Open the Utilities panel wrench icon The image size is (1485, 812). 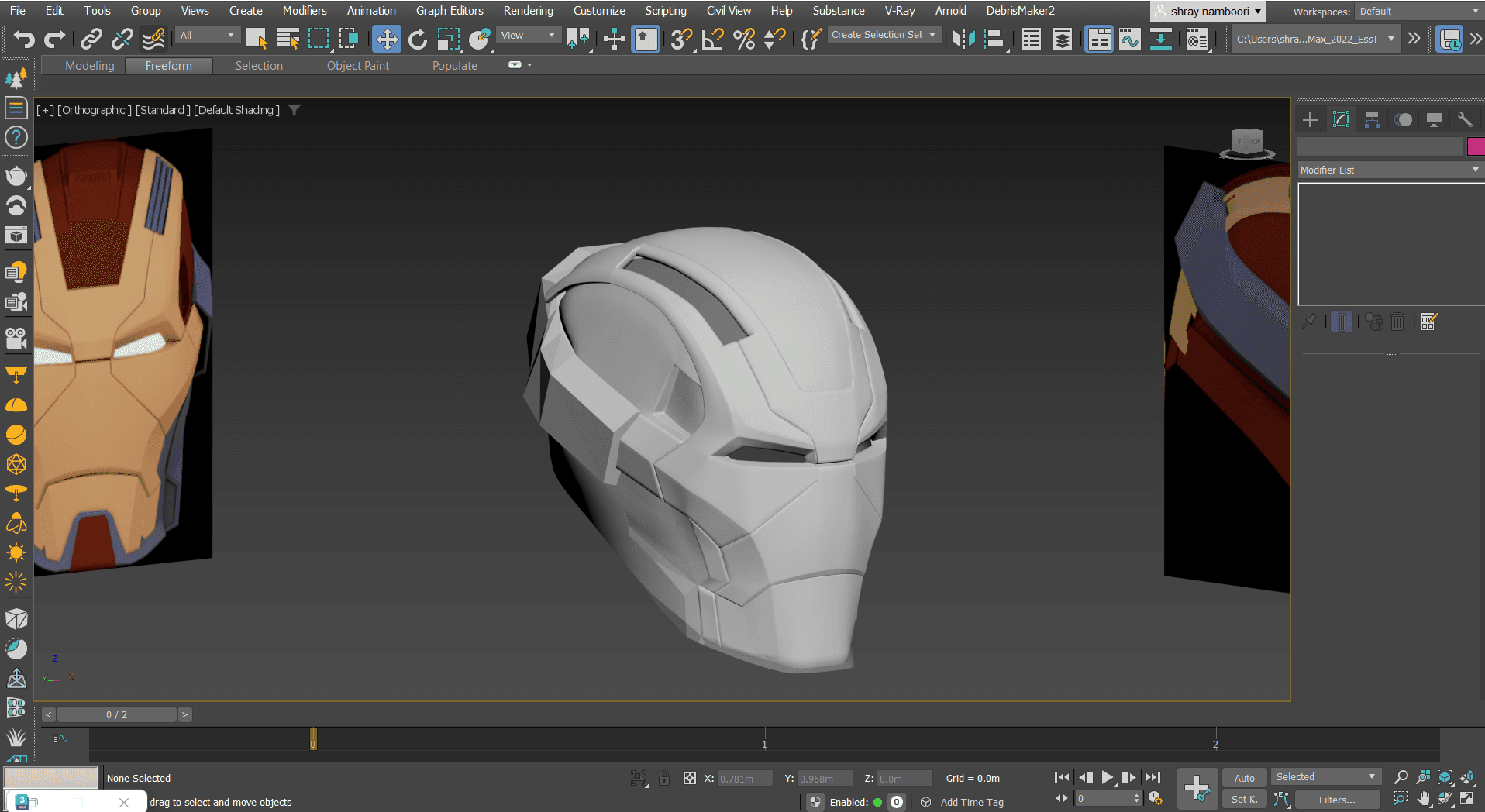click(1465, 119)
